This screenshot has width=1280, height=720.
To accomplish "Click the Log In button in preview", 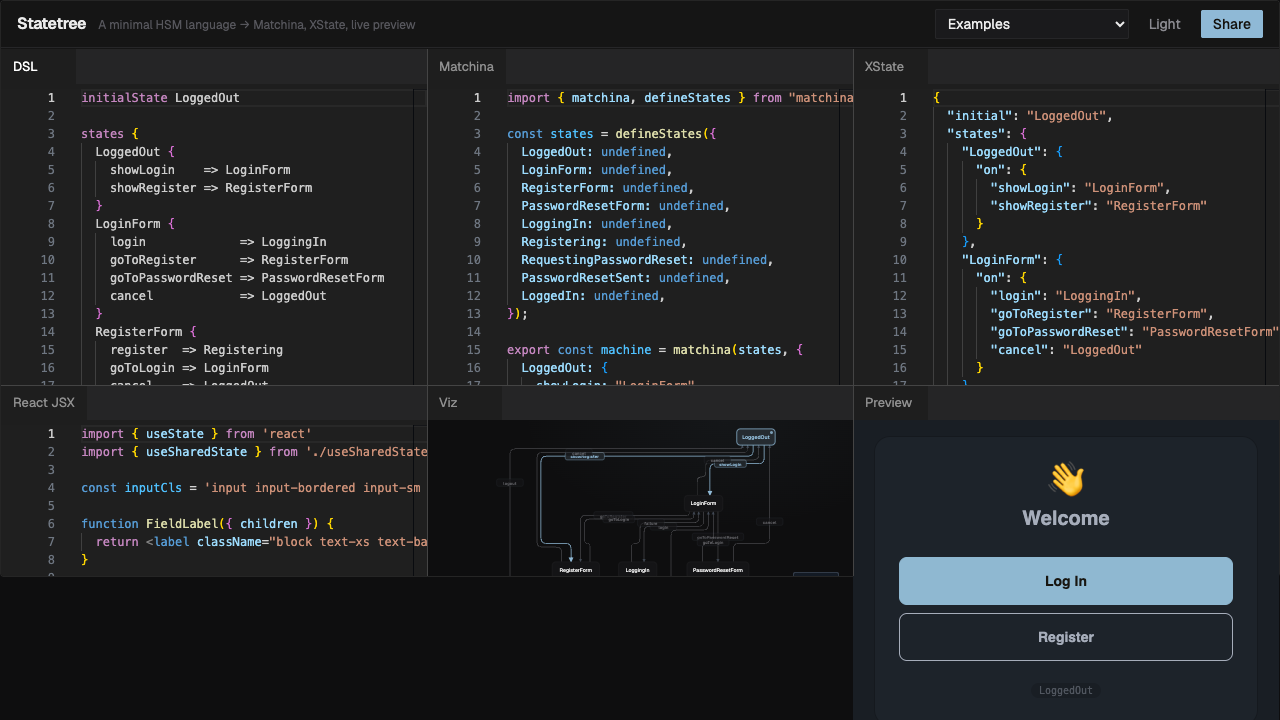I will click(x=1066, y=581).
